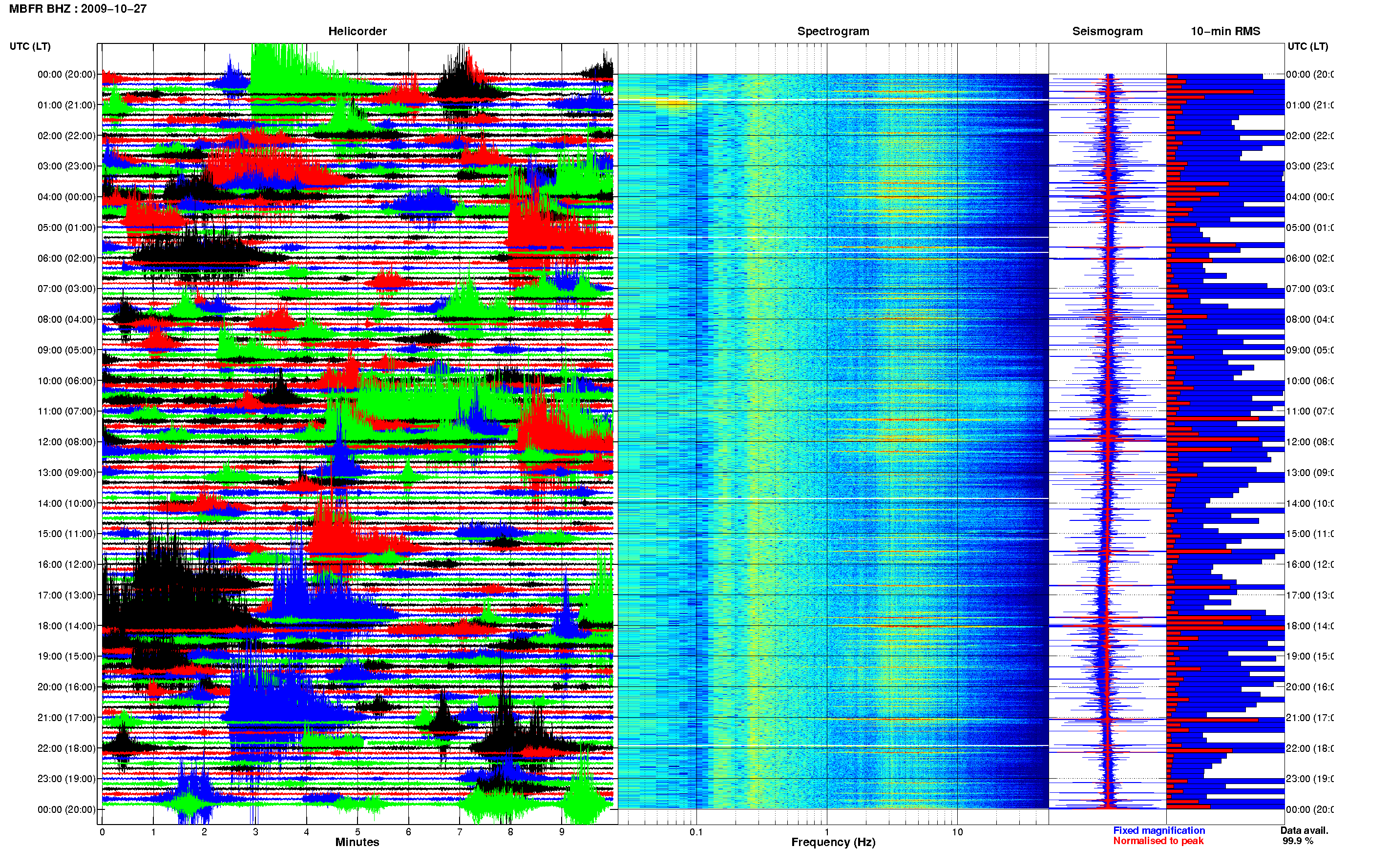The image size is (1389, 868).
Task: Click the left 06:00 (02:00) time label
Action: [66, 258]
